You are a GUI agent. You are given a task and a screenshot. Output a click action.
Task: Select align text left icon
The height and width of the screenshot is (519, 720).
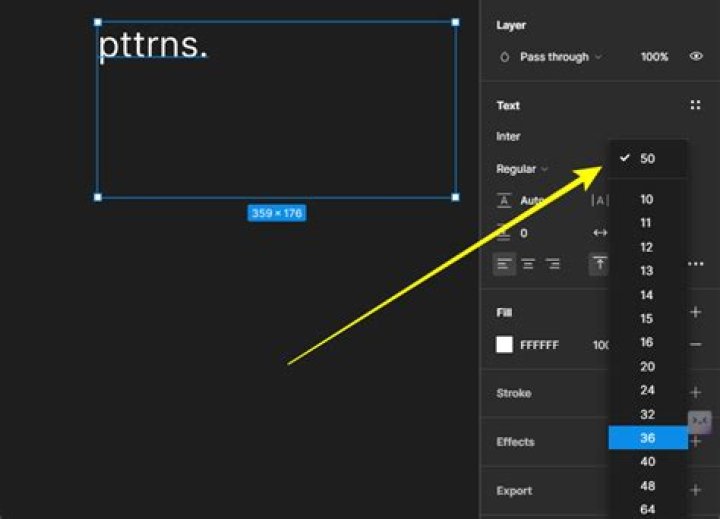pos(504,264)
